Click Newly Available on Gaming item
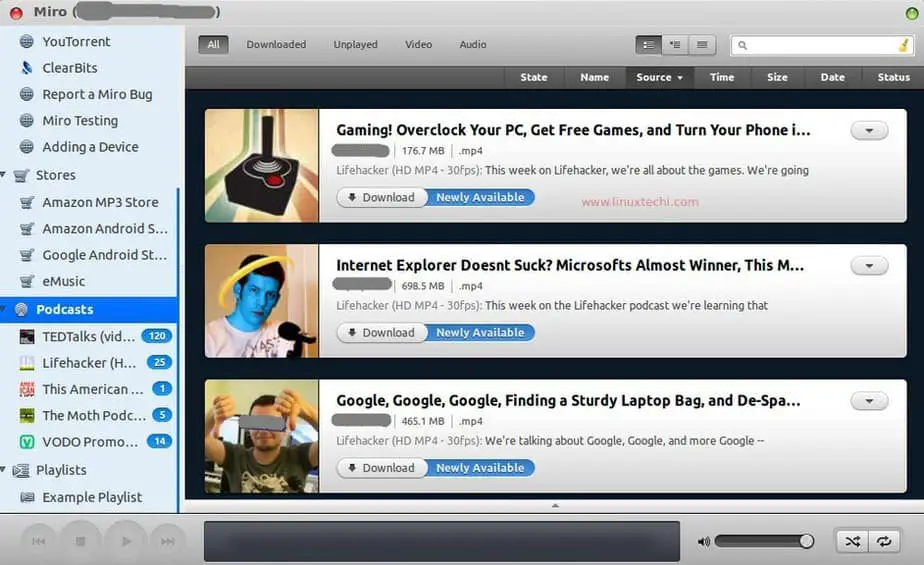The height and width of the screenshot is (565, 924). [x=480, y=197]
